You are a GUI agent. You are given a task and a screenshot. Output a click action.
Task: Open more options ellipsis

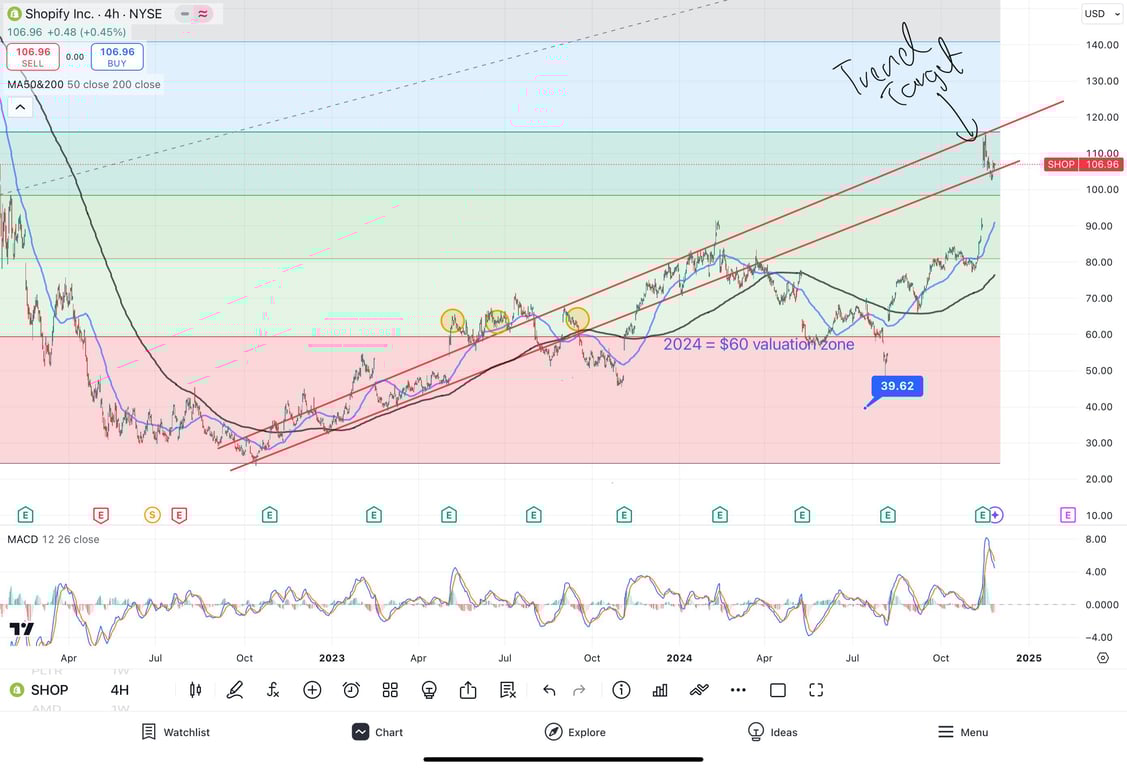738,690
